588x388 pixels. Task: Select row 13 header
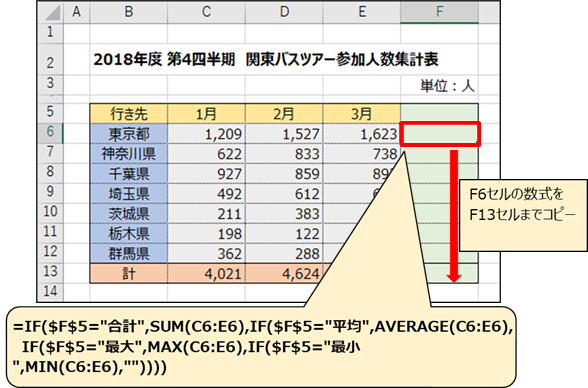point(51,273)
